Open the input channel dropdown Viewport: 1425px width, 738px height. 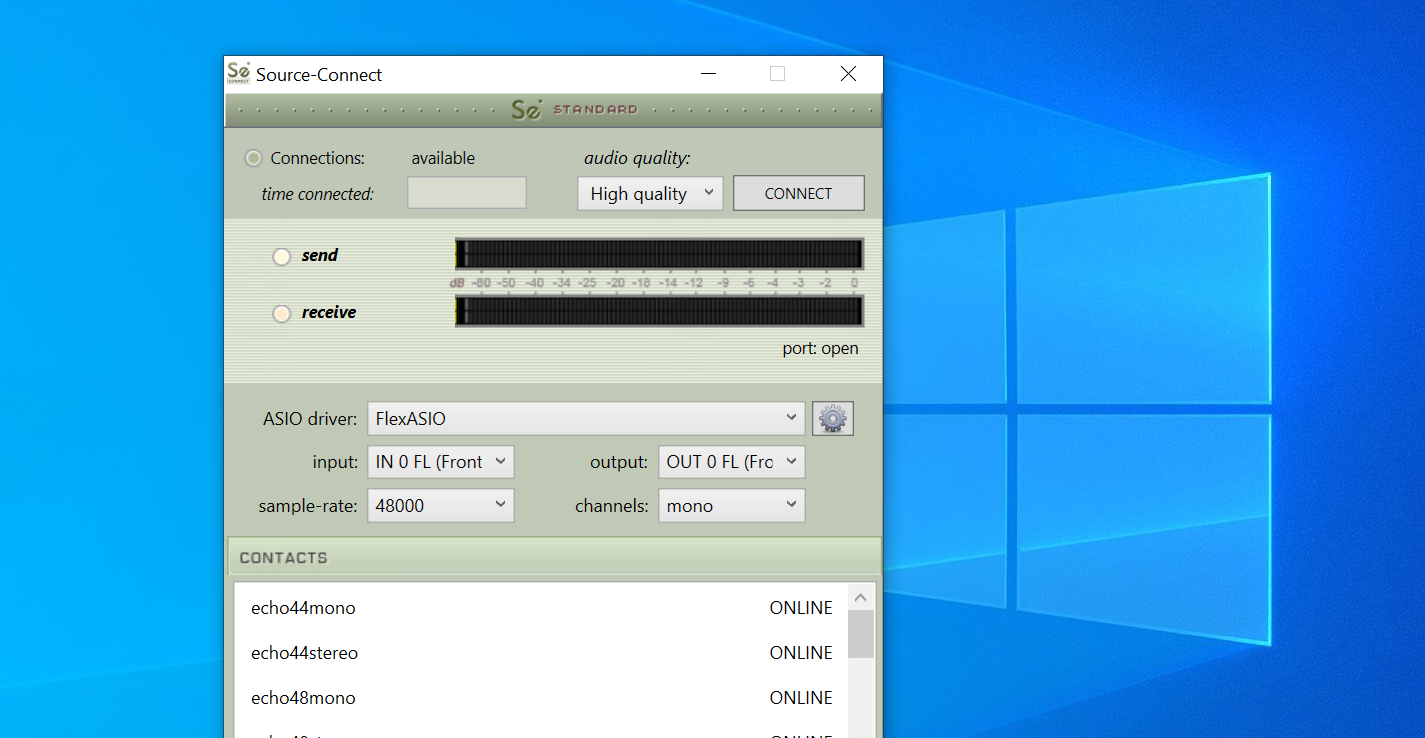[440, 462]
